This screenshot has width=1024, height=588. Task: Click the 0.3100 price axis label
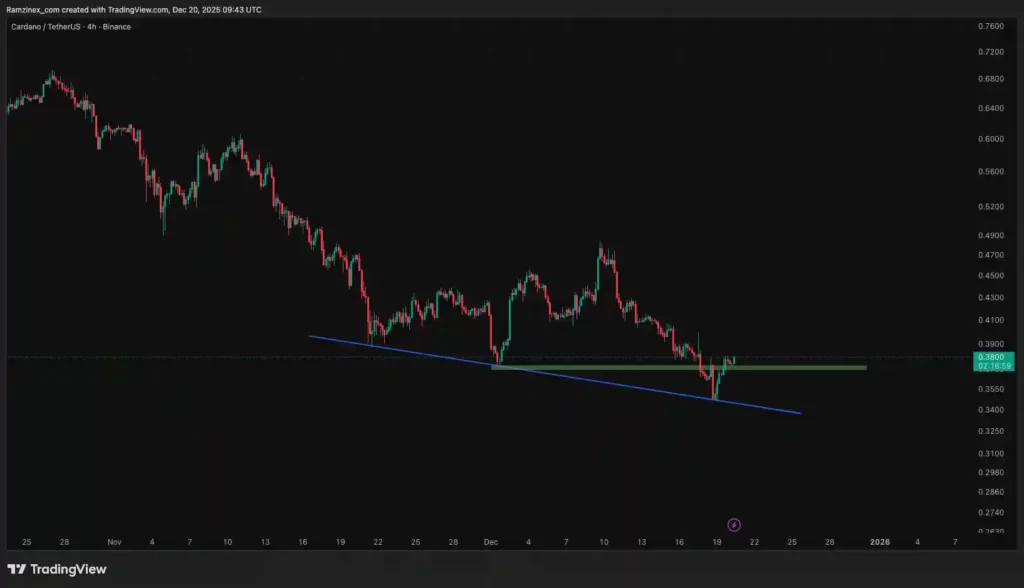click(x=991, y=453)
